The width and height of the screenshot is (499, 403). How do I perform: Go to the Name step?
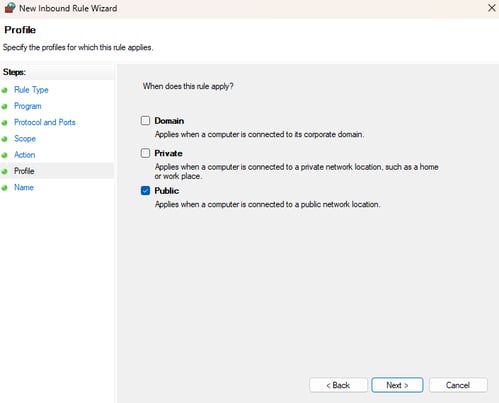24,187
